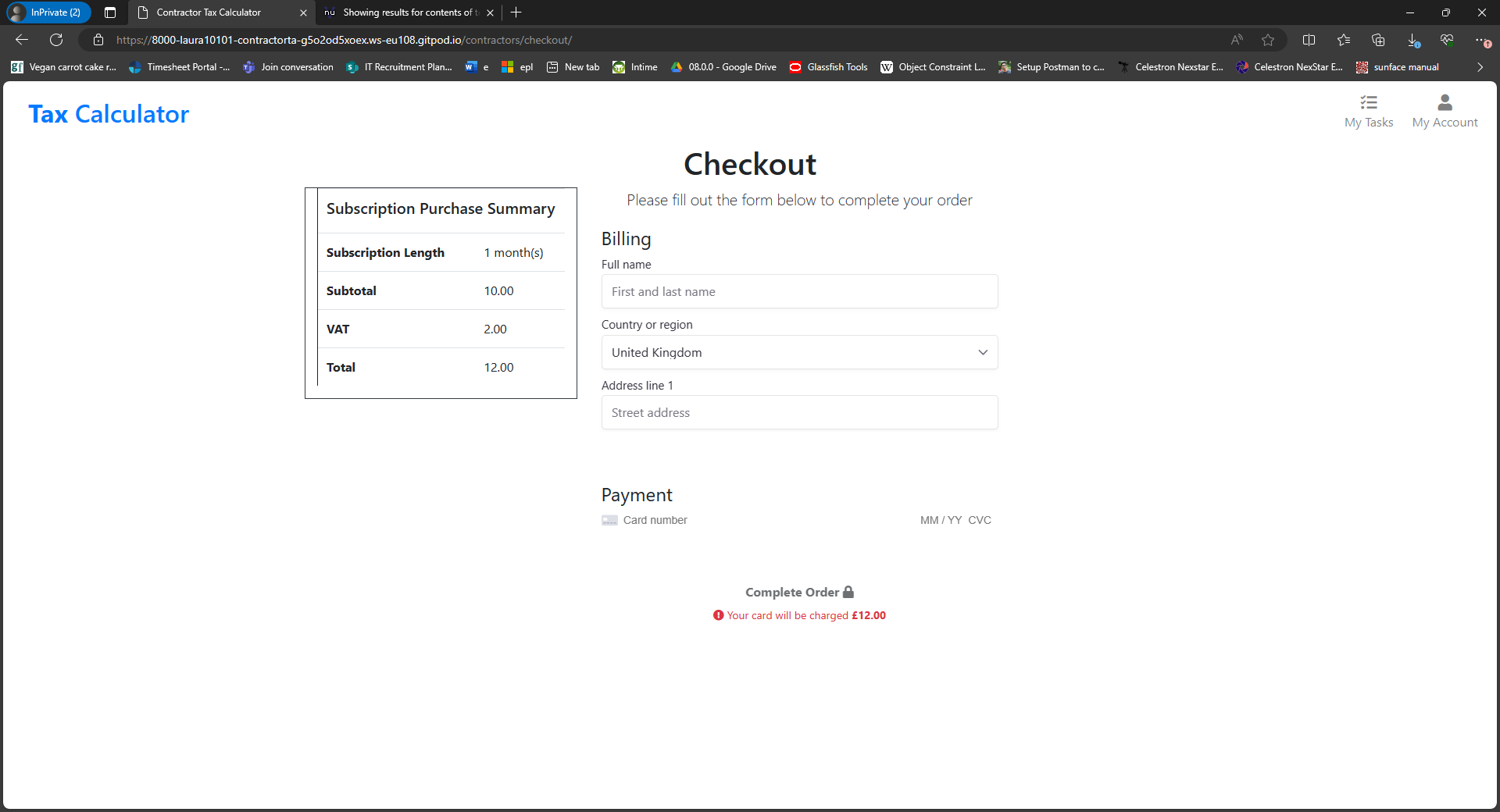Open Word 'e' bookmark
The width and height of the screenshot is (1500, 812).
[x=477, y=67]
